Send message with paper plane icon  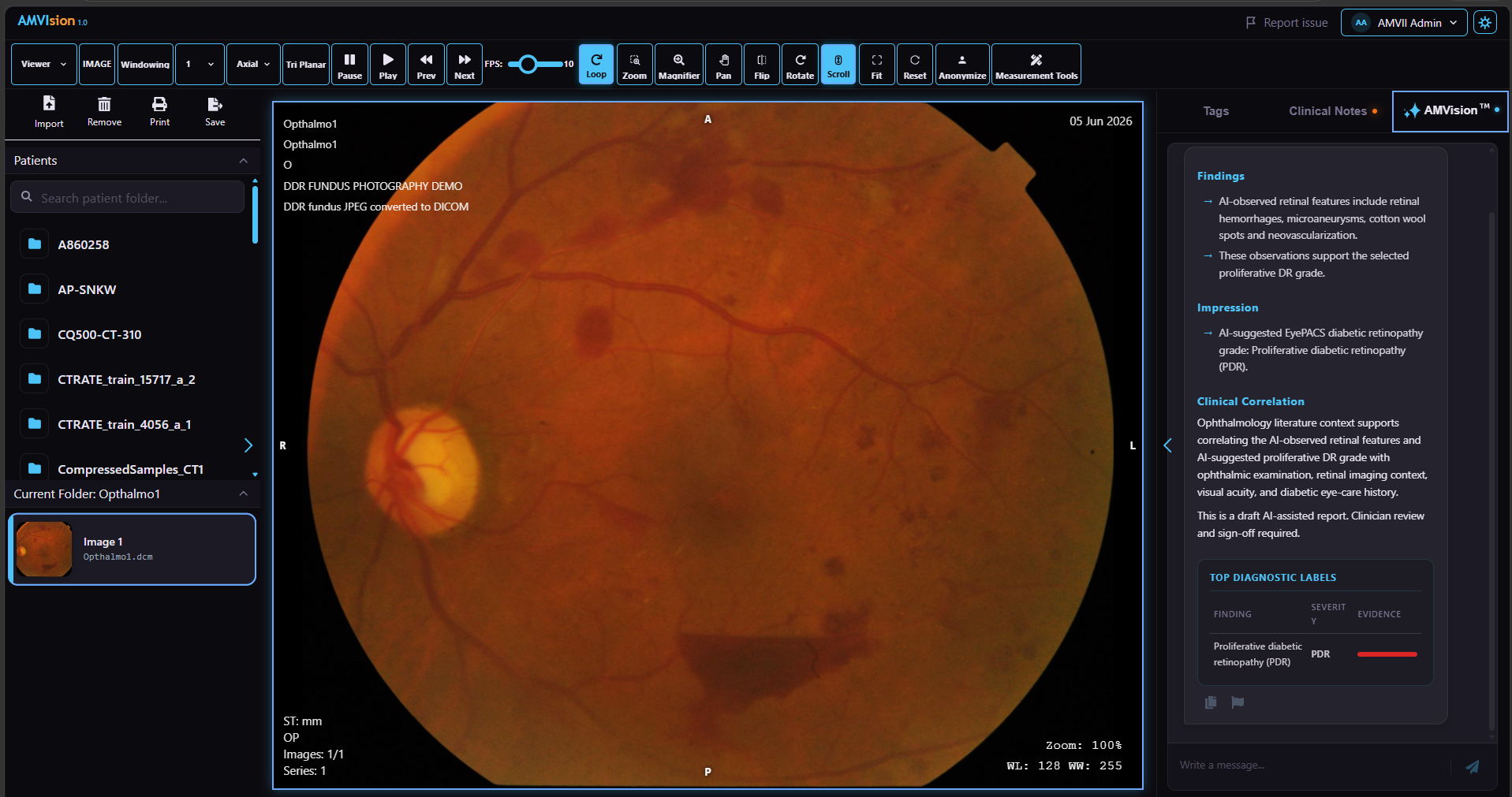[1473, 766]
